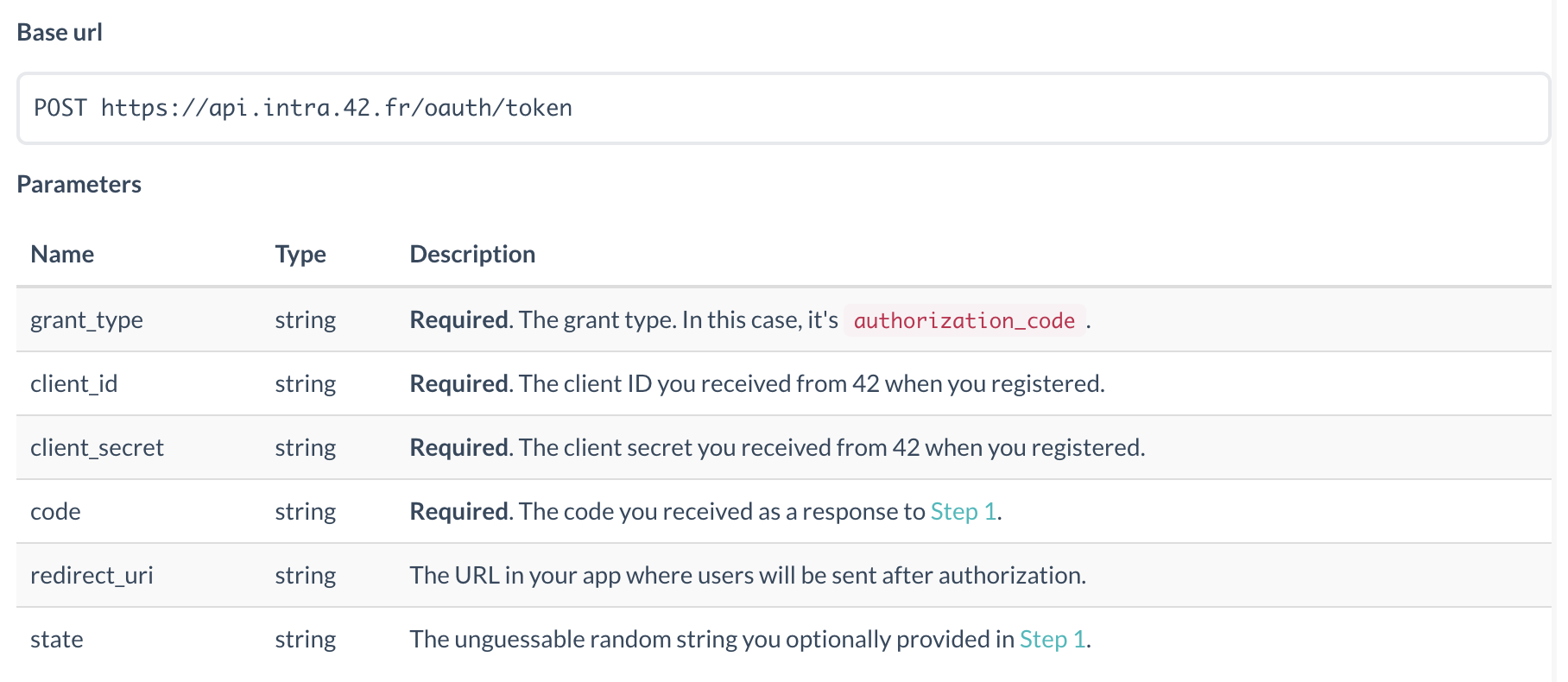Click the POST oauth/token URL code box
The height and width of the screenshot is (682, 1568).
coord(783,108)
